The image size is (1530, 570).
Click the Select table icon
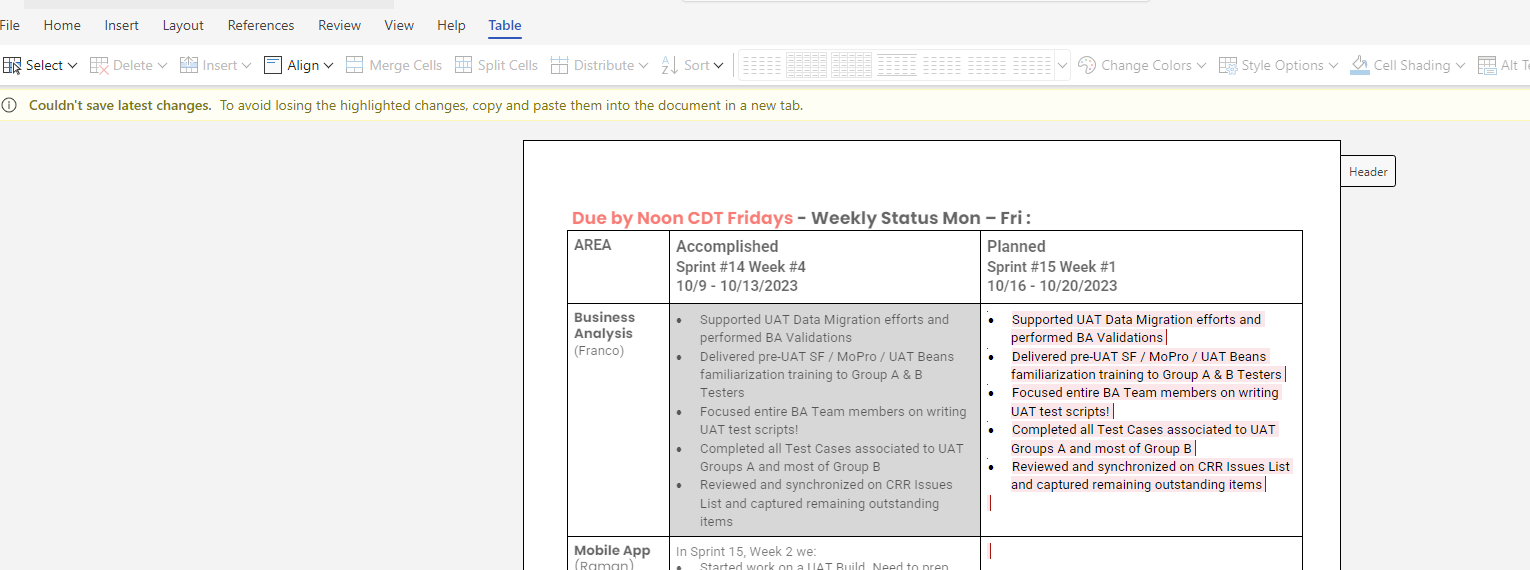(12, 65)
